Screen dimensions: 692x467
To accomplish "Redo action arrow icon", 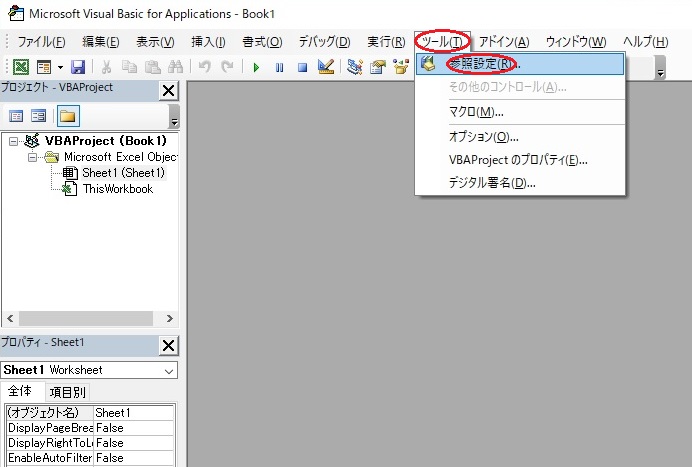I will click(227, 67).
